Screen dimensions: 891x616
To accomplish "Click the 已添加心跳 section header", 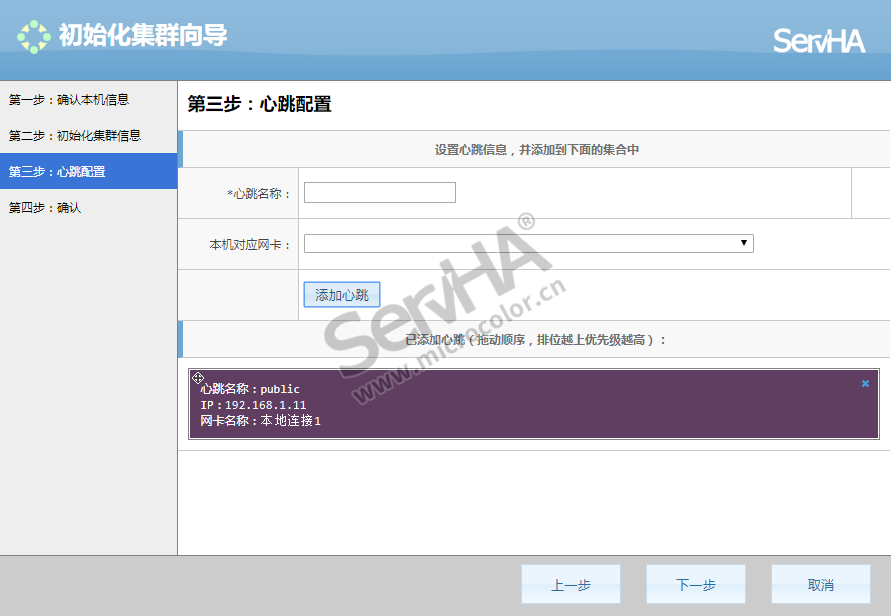I will (x=535, y=340).
